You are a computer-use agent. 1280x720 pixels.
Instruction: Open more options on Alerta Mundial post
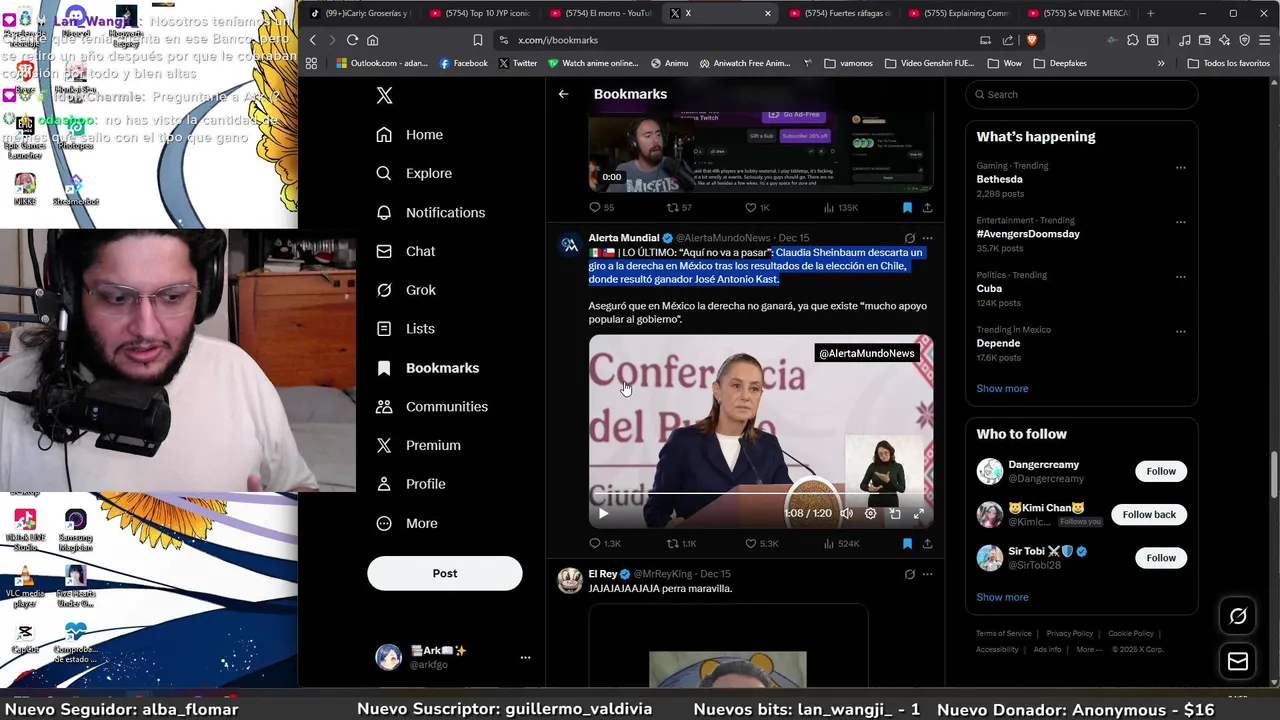(927, 238)
